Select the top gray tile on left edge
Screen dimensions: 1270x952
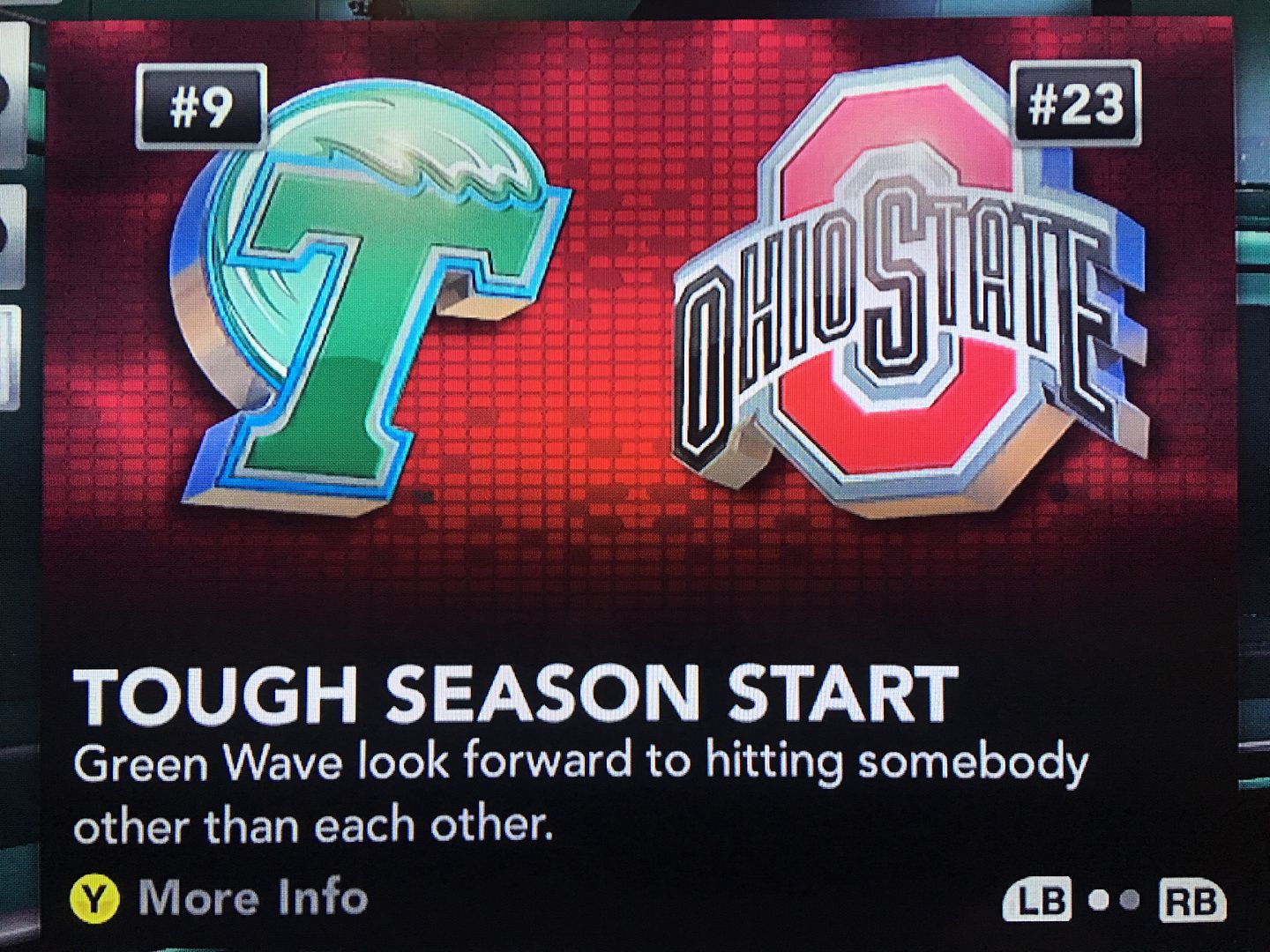(x=12, y=93)
